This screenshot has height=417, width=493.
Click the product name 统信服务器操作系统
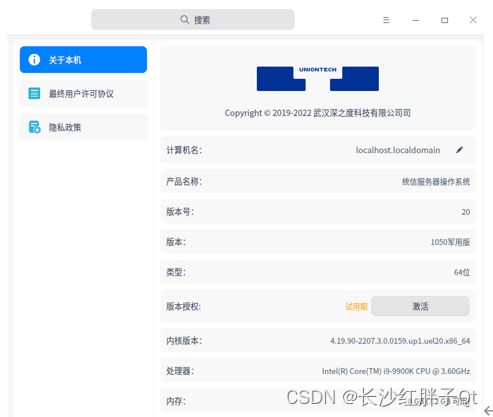pyautogui.click(x=436, y=182)
